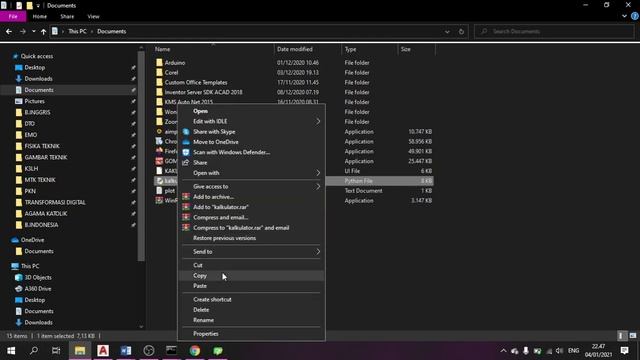Expand Open with submenu
This screenshot has height=360, width=640.
pyautogui.click(x=251, y=173)
